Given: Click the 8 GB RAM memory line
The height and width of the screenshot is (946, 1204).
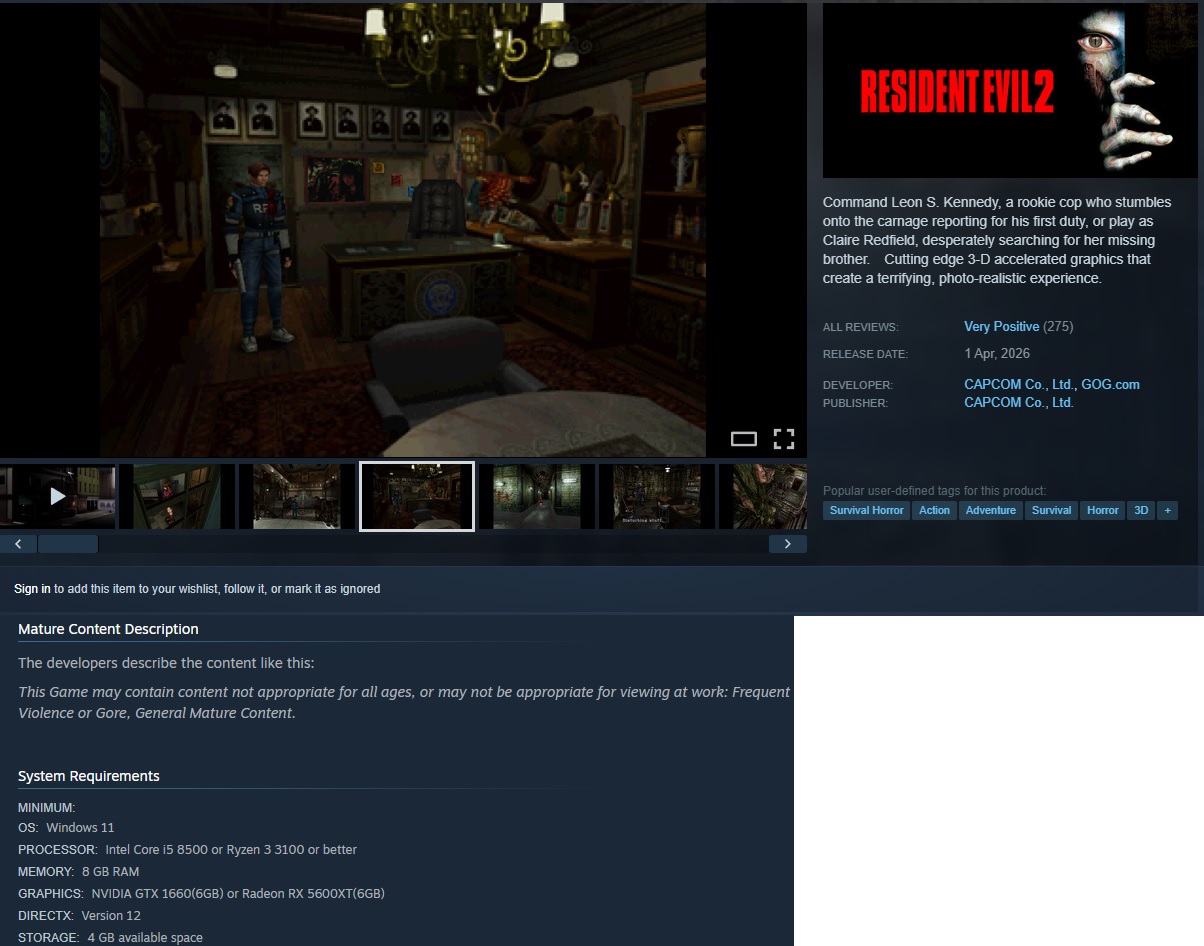Looking at the screenshot, I should pos(78,872).
